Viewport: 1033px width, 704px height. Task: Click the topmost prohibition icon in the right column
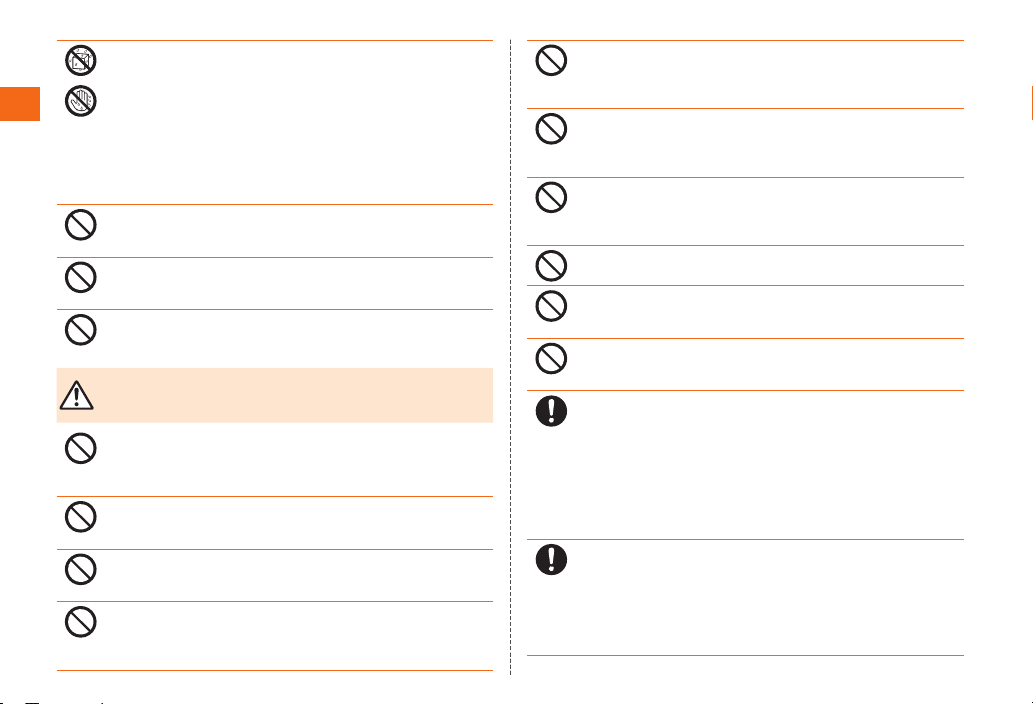(551, 61)
